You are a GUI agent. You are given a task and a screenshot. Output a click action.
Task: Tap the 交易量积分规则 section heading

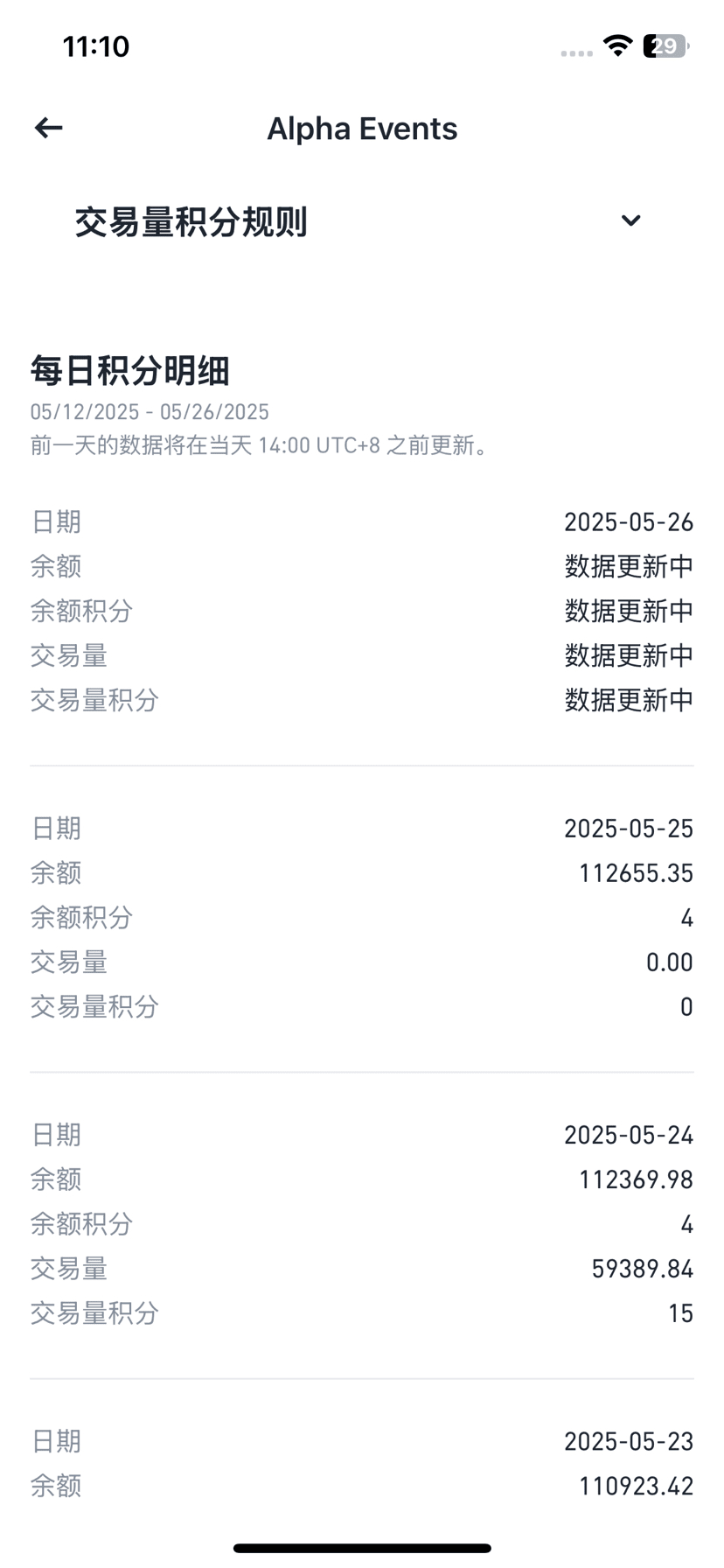pos(191,222)
